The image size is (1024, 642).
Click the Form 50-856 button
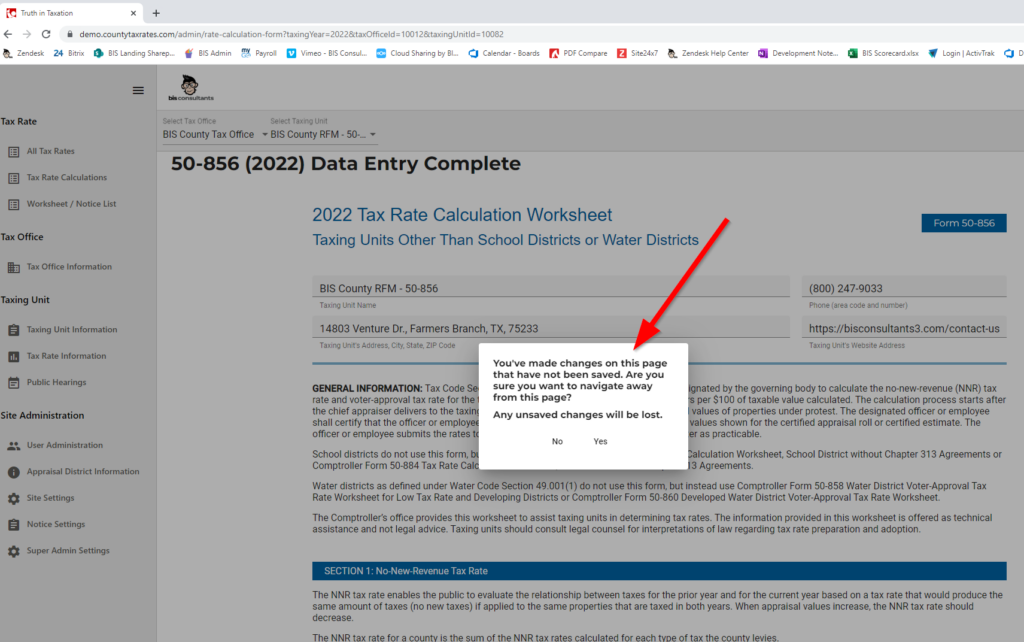coord(963,223)
